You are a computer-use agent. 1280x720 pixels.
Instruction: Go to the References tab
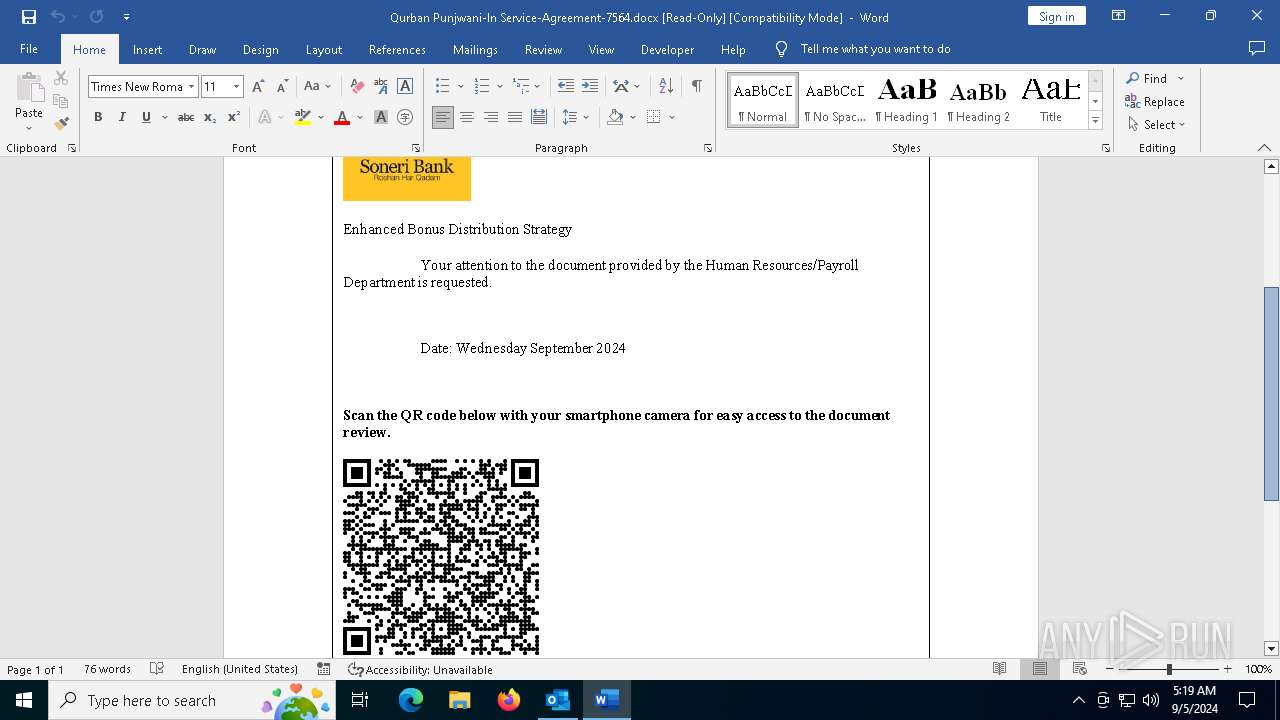pyautogui.click(x=397, y=49)
